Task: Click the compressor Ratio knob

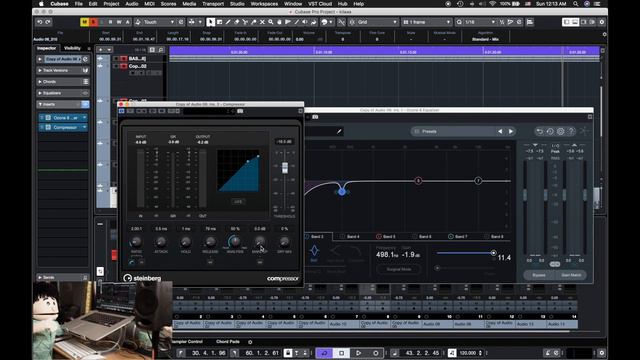Action: [136, 242]
